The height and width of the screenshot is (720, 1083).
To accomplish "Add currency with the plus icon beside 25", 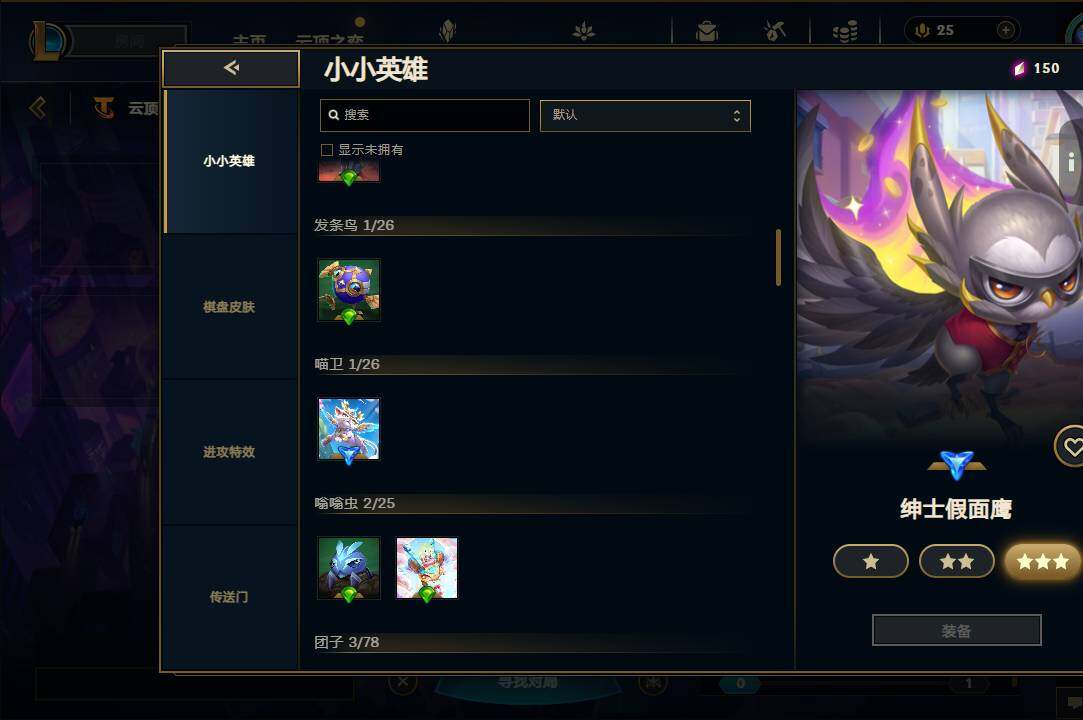I will tap(1006, 30).
